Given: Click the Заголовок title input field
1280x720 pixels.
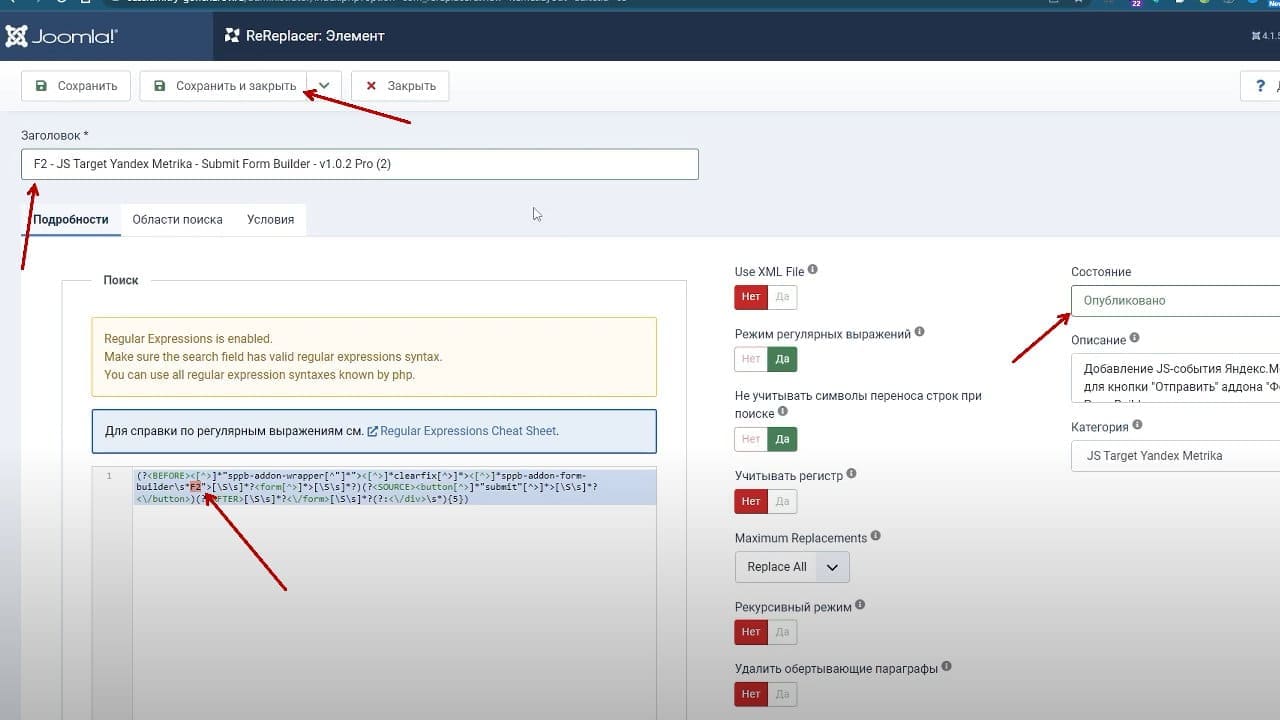Looking at the screenshot, I should pos(360,164).
